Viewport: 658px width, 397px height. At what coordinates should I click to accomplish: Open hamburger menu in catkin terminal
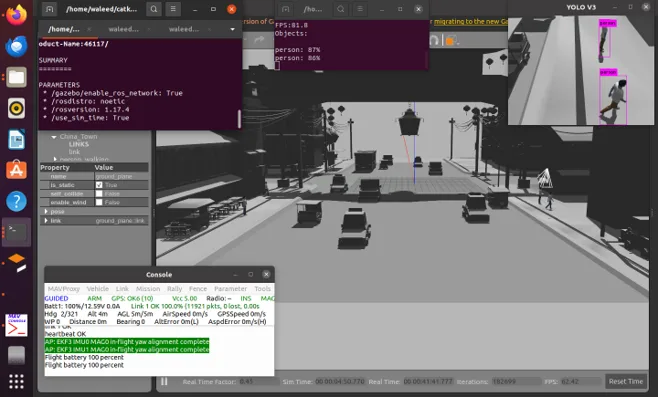(x=173, y=9)
